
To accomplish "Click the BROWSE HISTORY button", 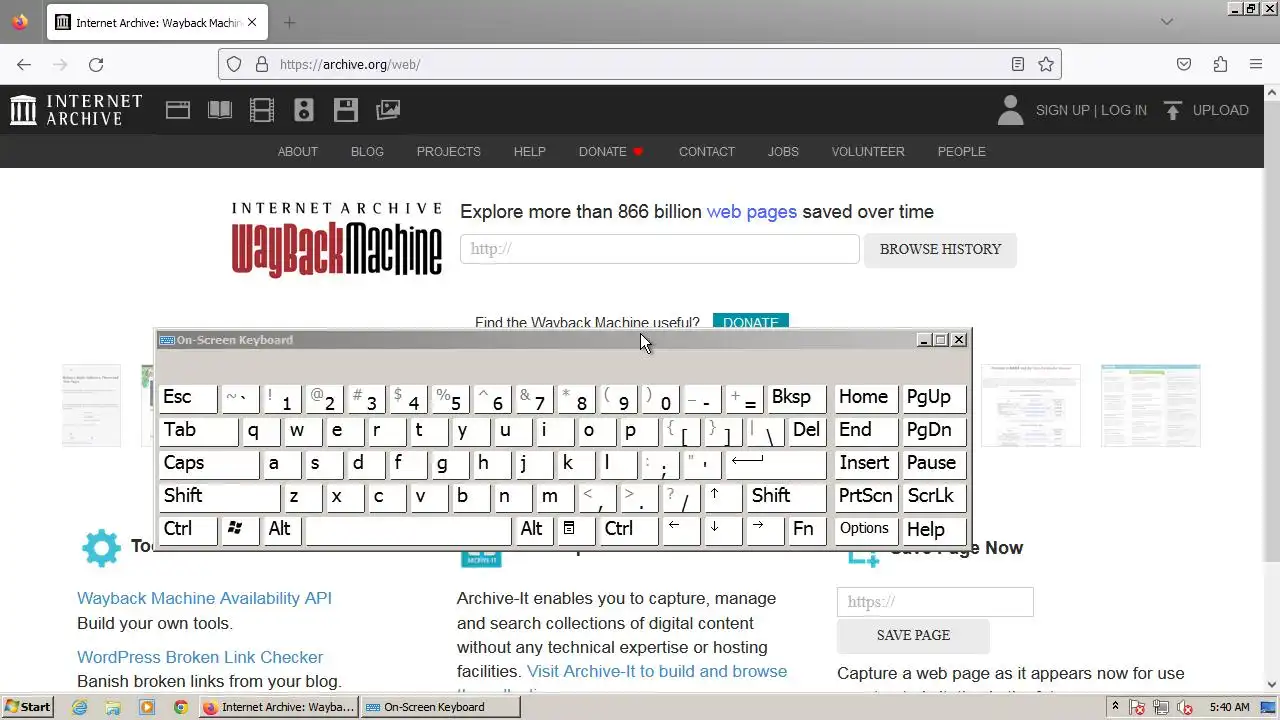I will (x=940, y=249).
